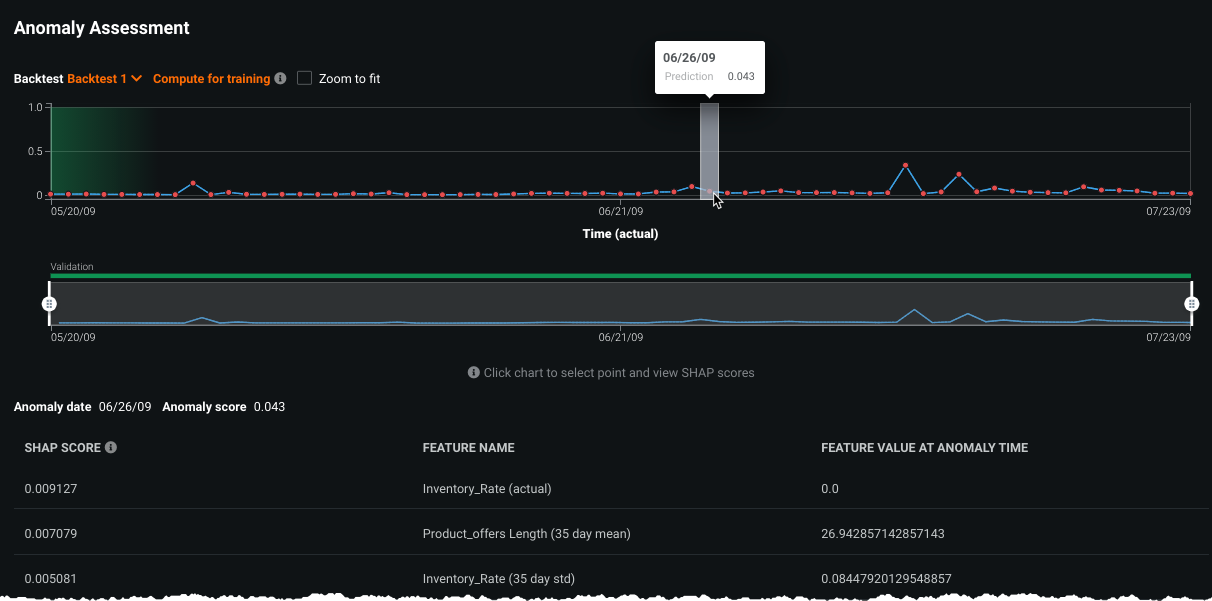Viewport: 1212px width, 601px height.
Task: Click the highlighted 06/26/09 bar in chart
Action: click(x=709, y=150)
